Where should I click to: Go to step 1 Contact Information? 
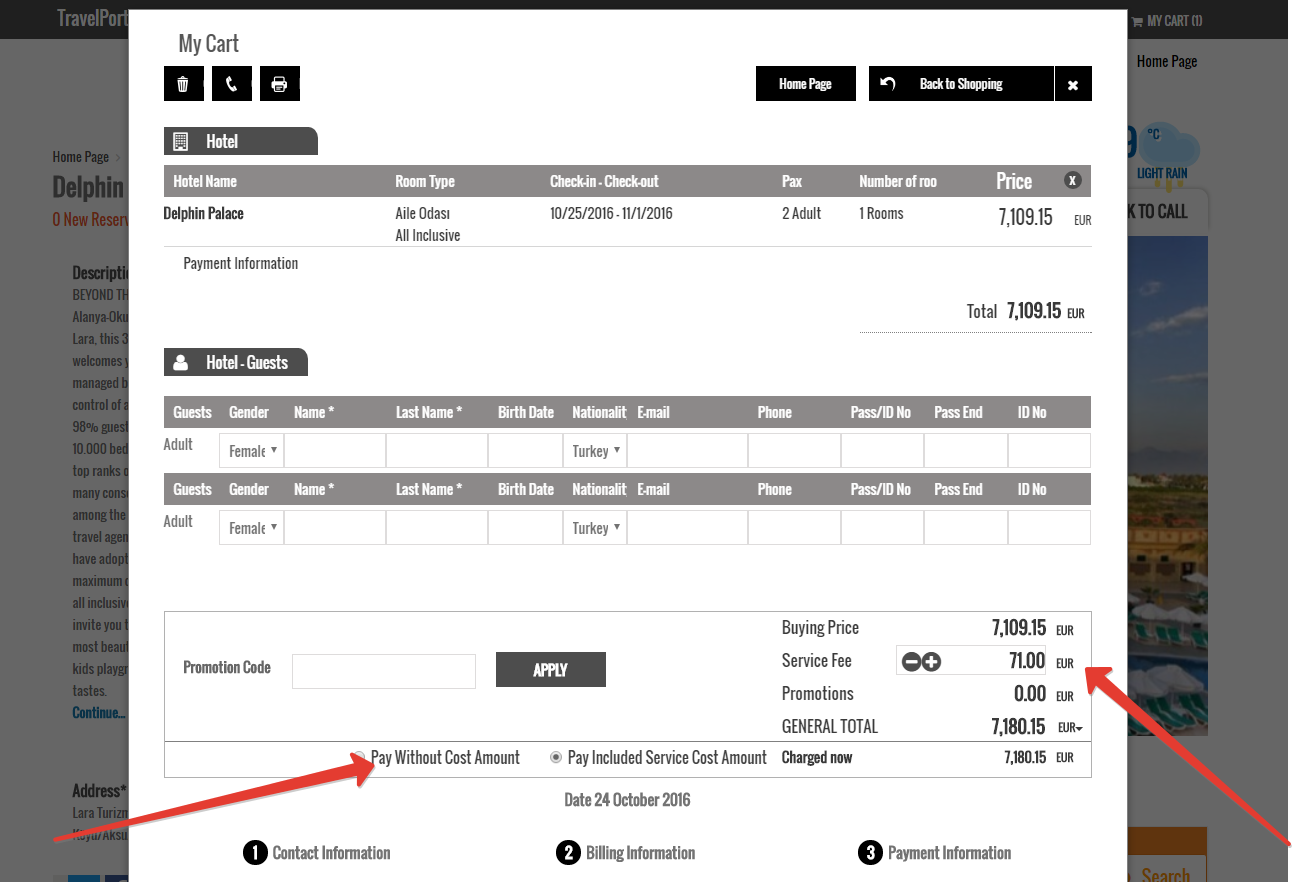tap(317, 853)
